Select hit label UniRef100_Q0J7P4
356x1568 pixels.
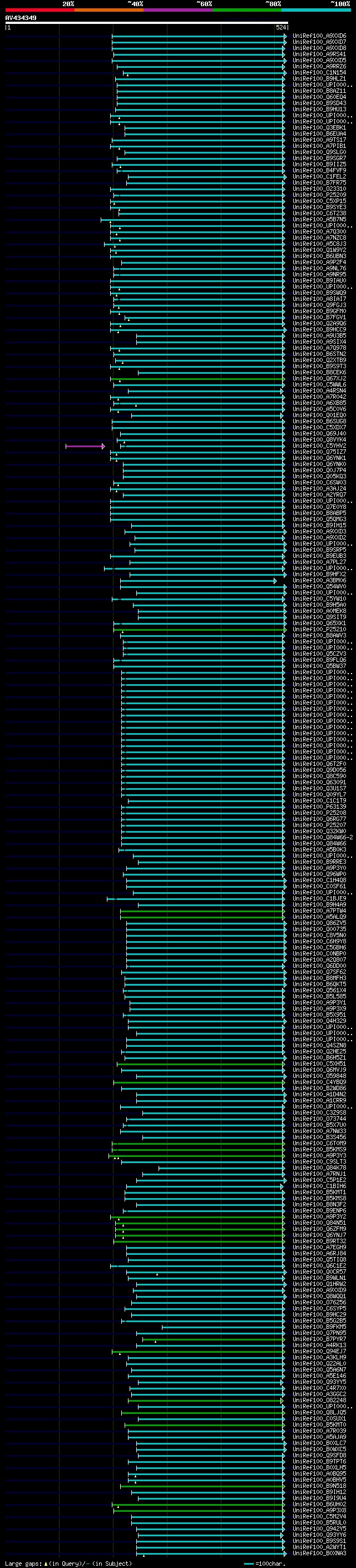(x=319, y=471)
